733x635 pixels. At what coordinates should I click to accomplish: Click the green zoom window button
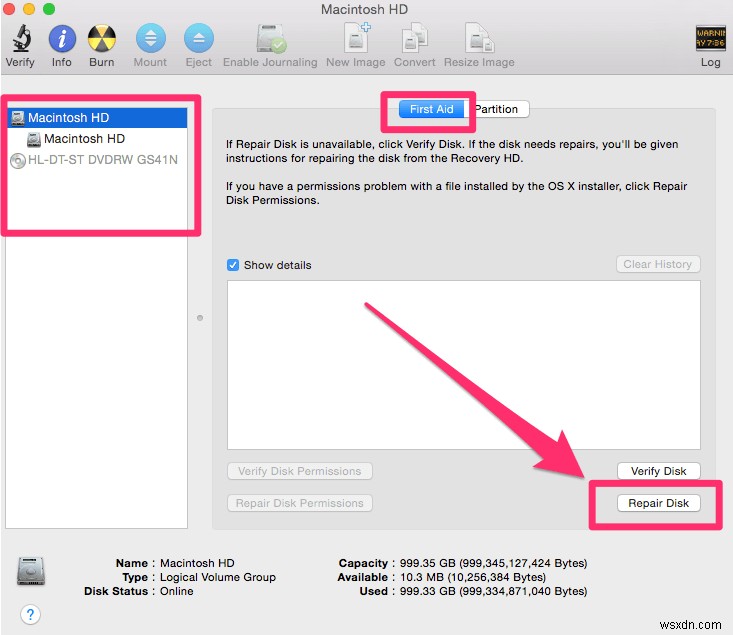(x=49, y=9)
